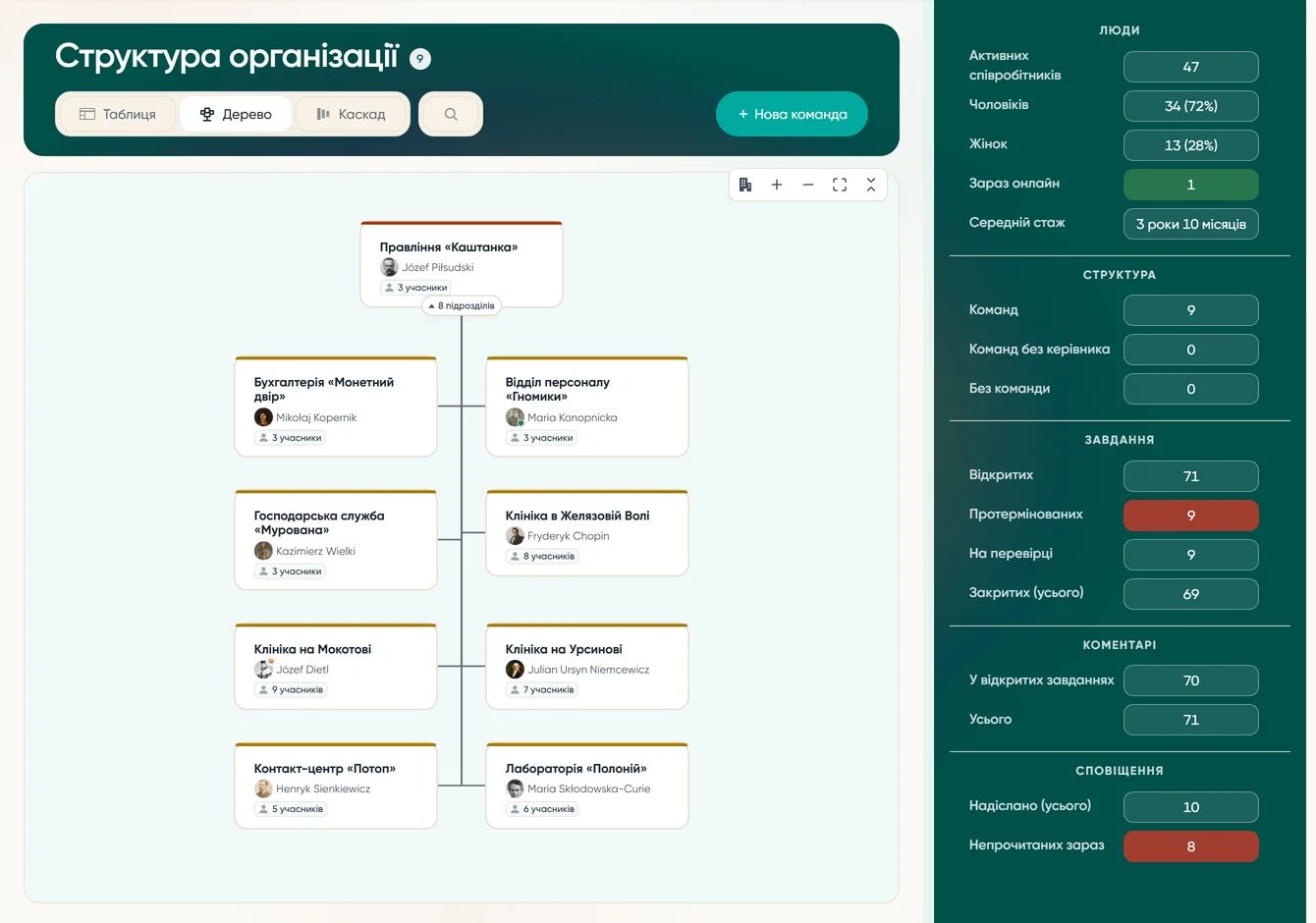The height and width of the screenshot is (923, 1316).
Task: Click the Команд без керівника value 0
Action: (1191, 350)
